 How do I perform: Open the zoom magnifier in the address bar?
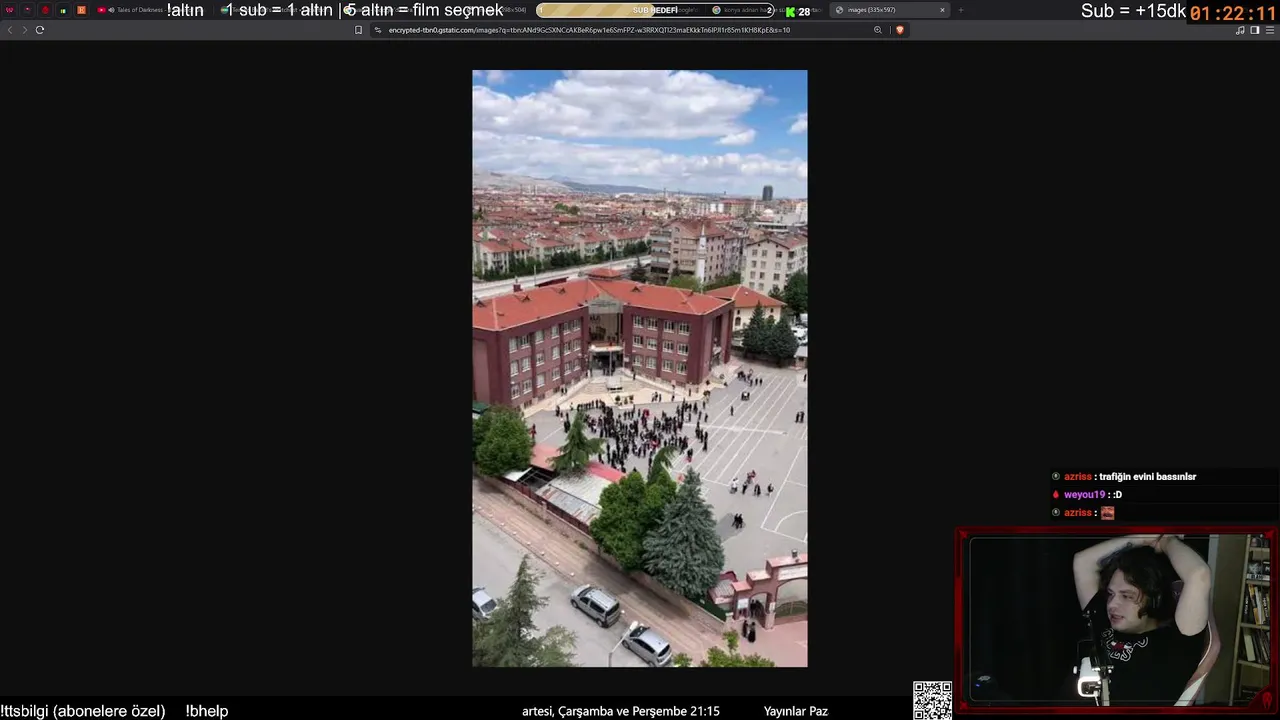tap(878, 30)
